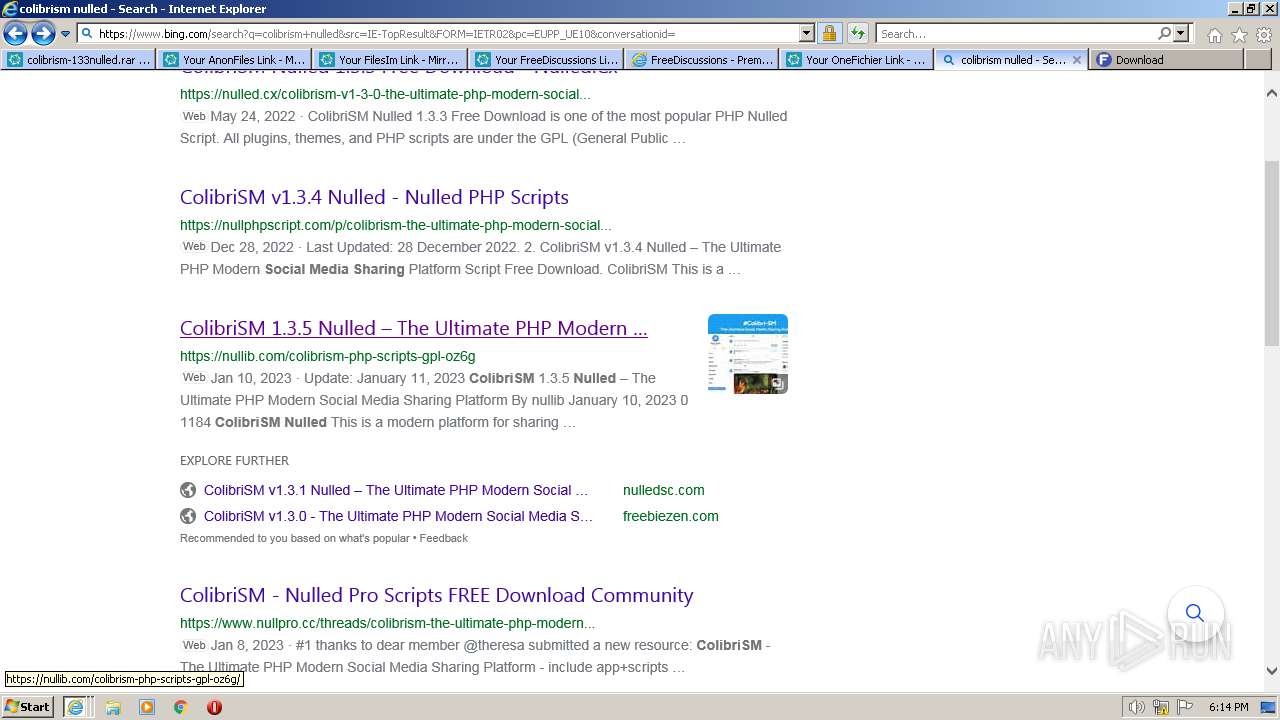Switch to Your OneFichier Link tab

(x=858, y=60)
